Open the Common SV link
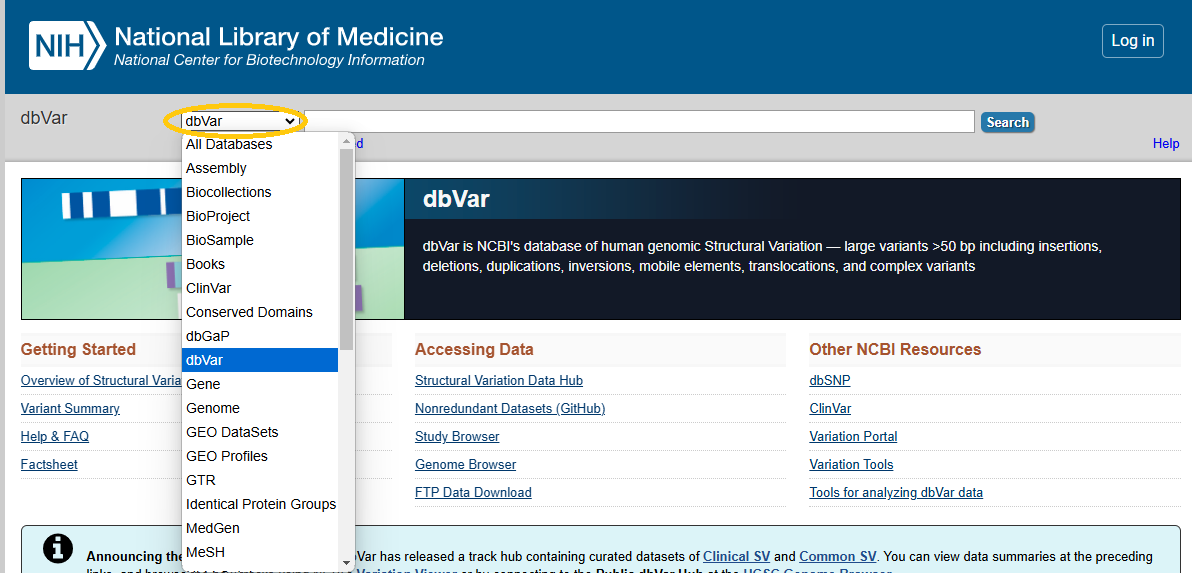The height and width of the screenshot is (573, 1192). pyautogui.click(x=839, y=556)
